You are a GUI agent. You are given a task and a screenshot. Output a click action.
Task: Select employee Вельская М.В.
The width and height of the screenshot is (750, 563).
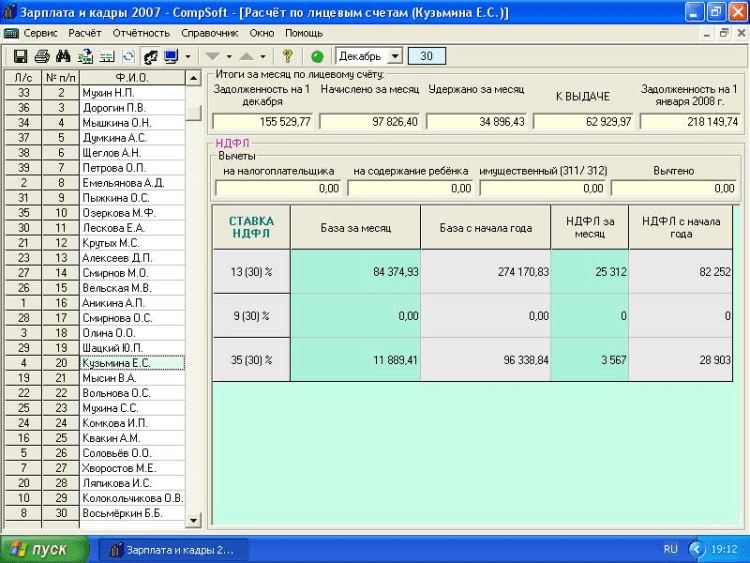132,288
